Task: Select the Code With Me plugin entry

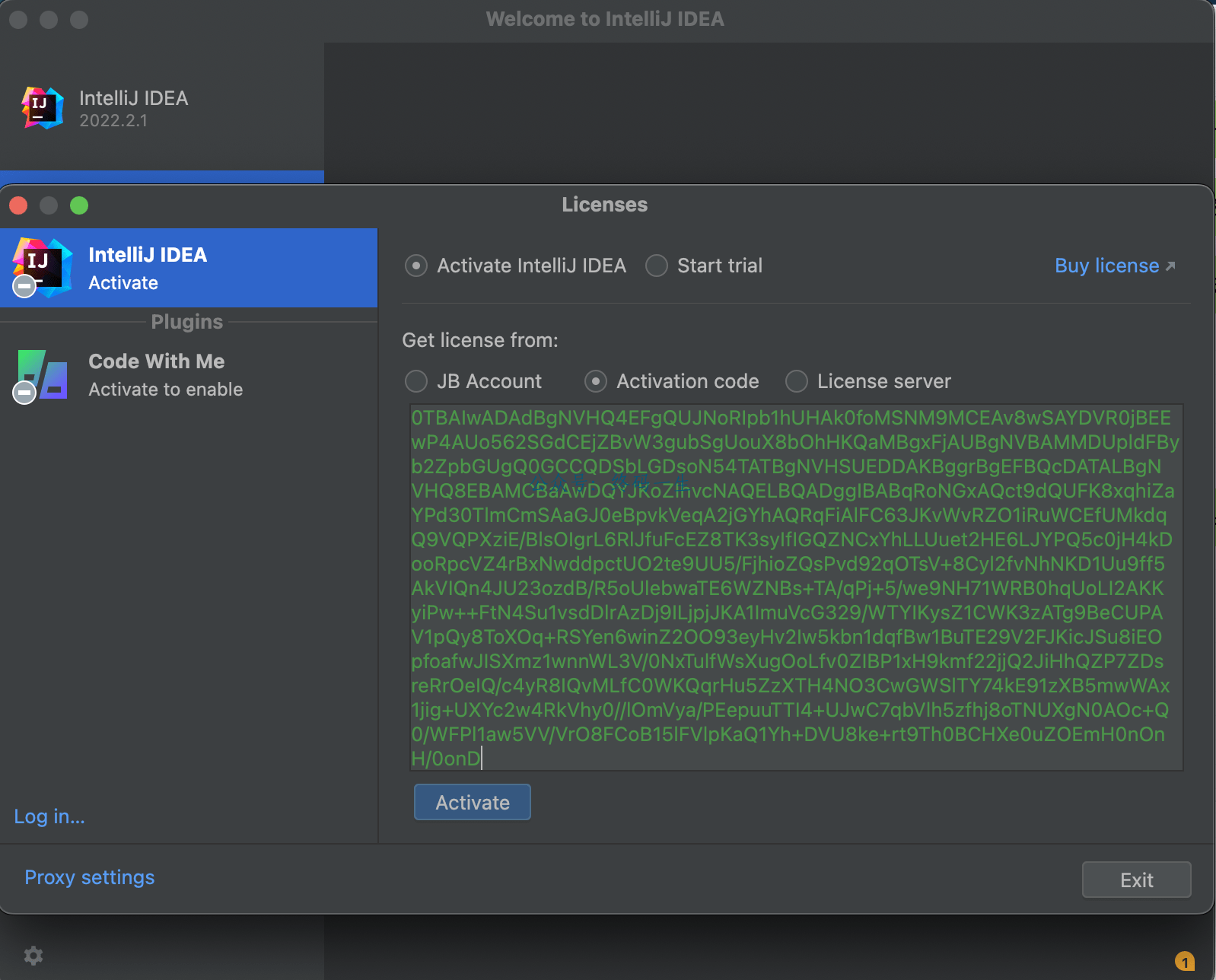Action: point(189,375)
